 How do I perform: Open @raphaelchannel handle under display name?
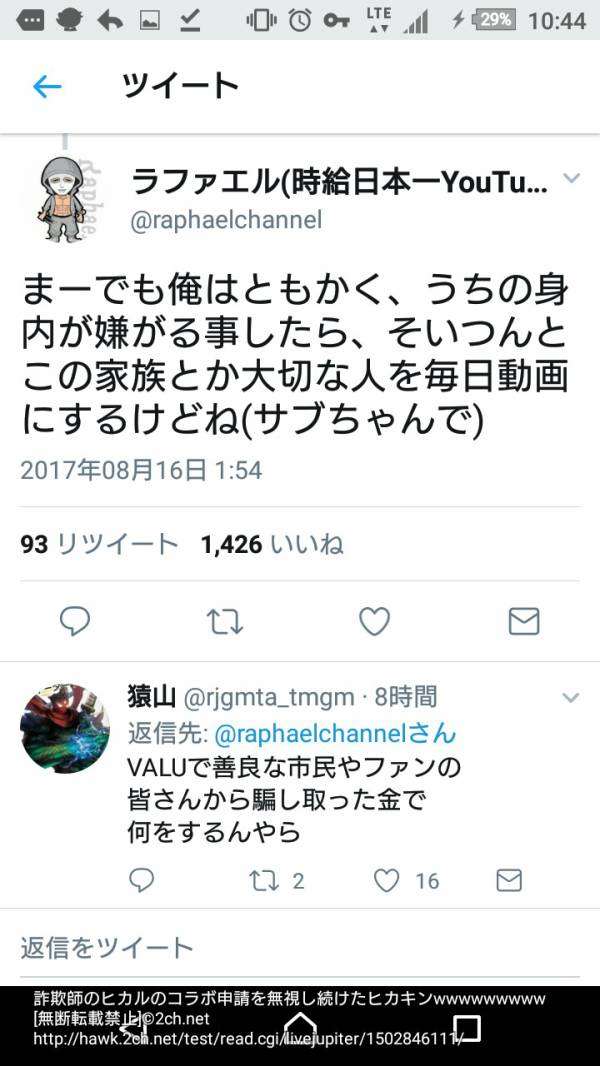click(x=226, y=221)
